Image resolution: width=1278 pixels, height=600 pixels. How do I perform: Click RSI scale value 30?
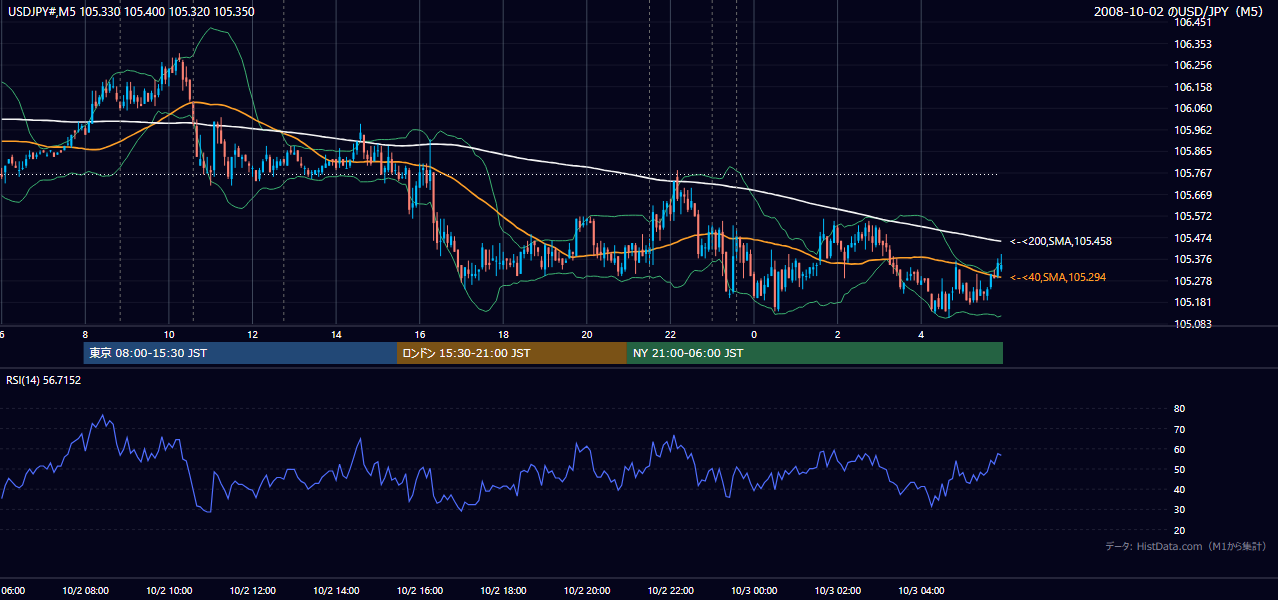tap(1179, 509)
